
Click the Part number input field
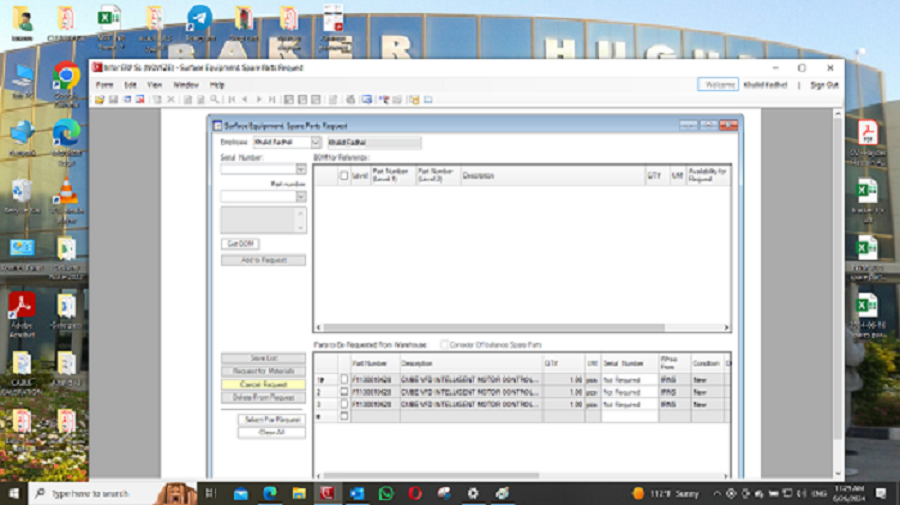(258, 197)
